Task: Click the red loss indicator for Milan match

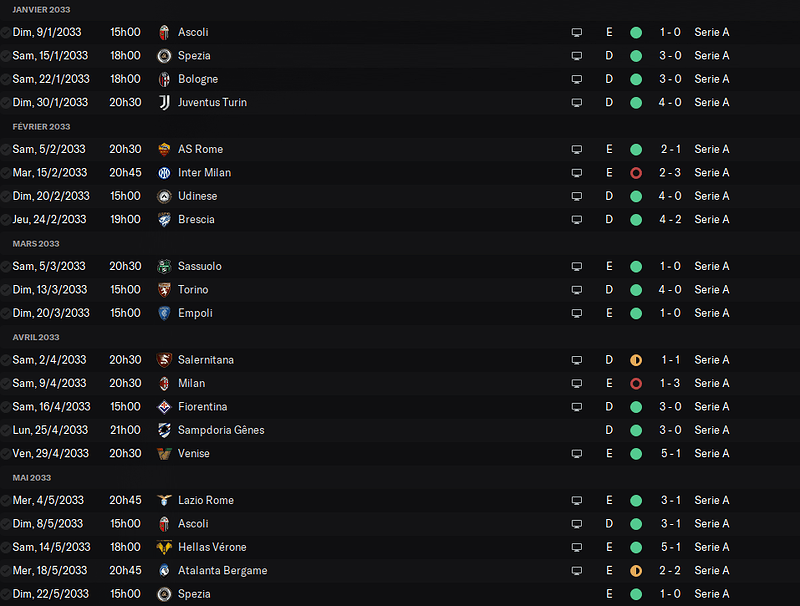Action: click(636, 384)
